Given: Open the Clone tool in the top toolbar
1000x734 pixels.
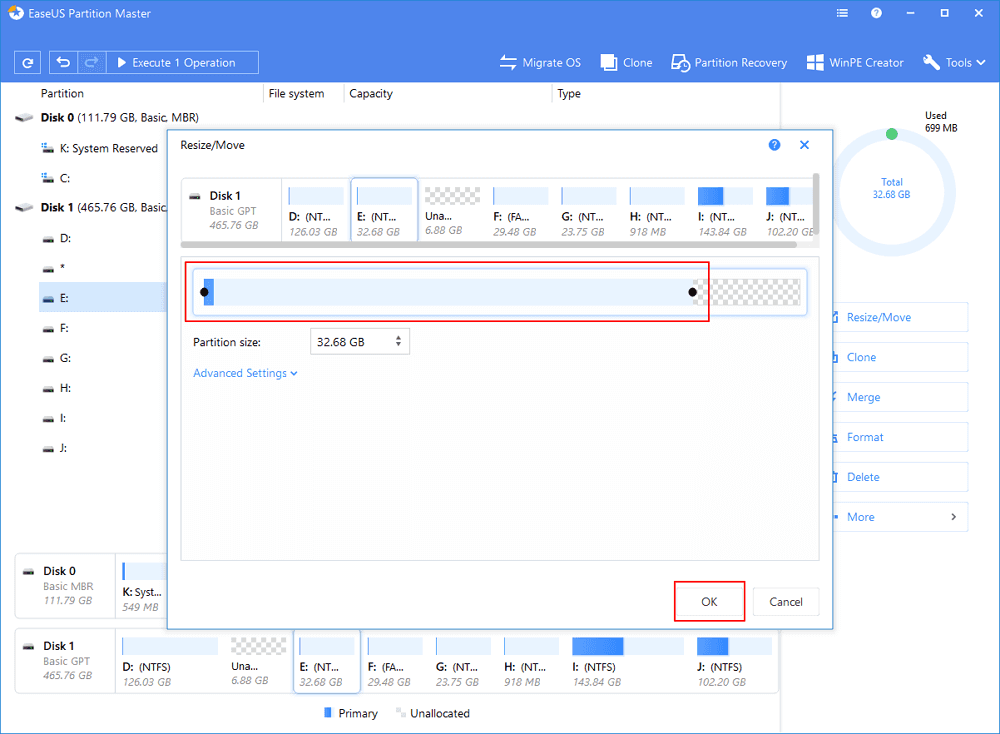Looking at the screenshot, I should point(627,62).
